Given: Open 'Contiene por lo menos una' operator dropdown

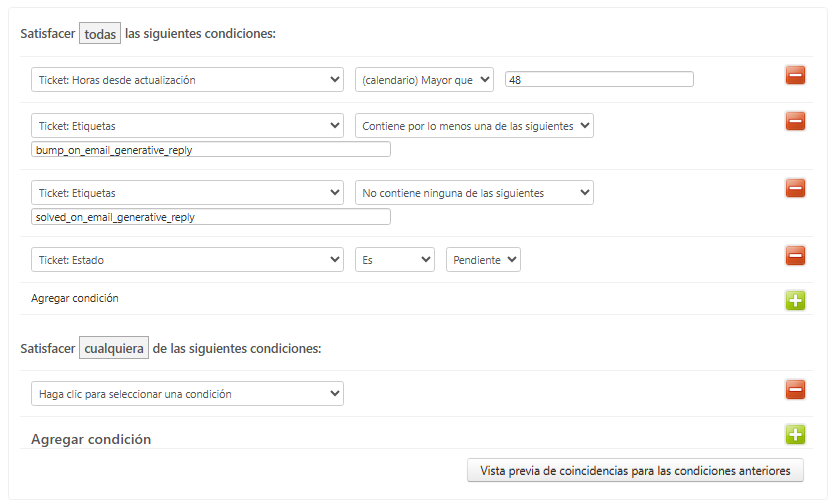Looking at the screenshot, I should [474, 126].
